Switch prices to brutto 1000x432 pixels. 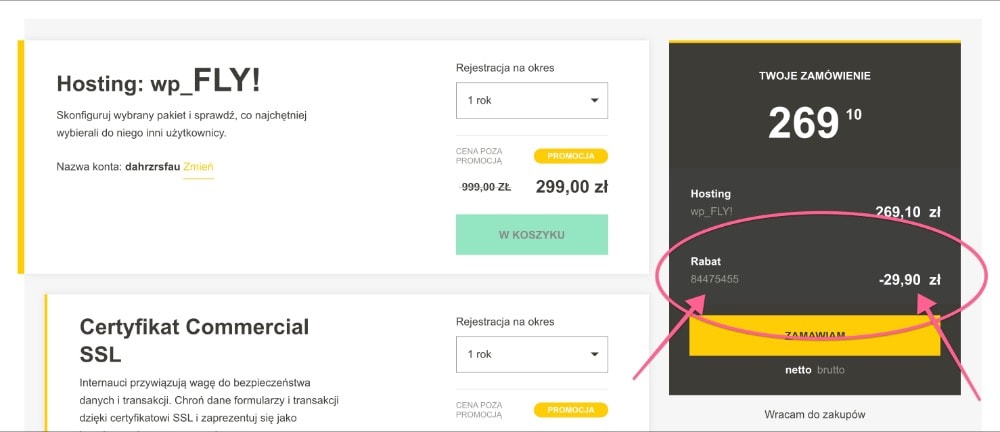point(832,370)
